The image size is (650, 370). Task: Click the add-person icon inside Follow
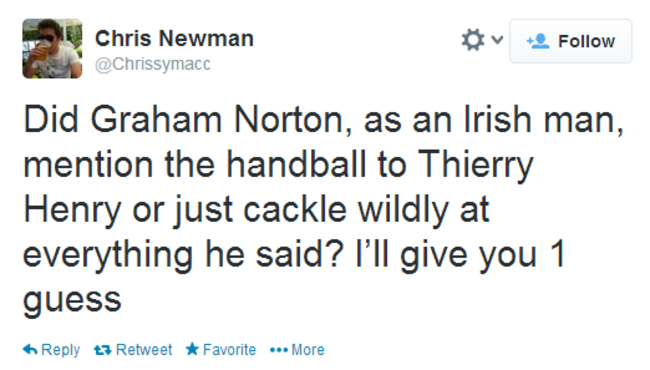coord(538,41)
